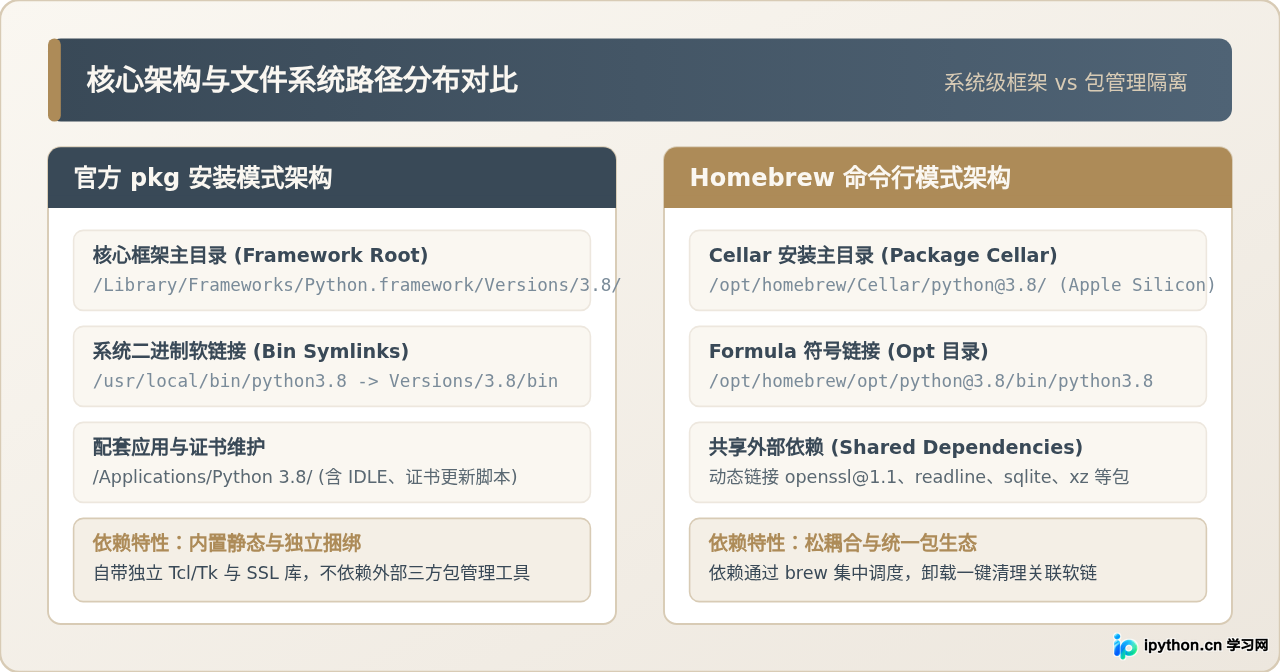Select text 动态链接 openssl@1.1、readline、sqlite、xz 等包
Viewport: 1280px width, 672px height.
(x=919, y=477)
